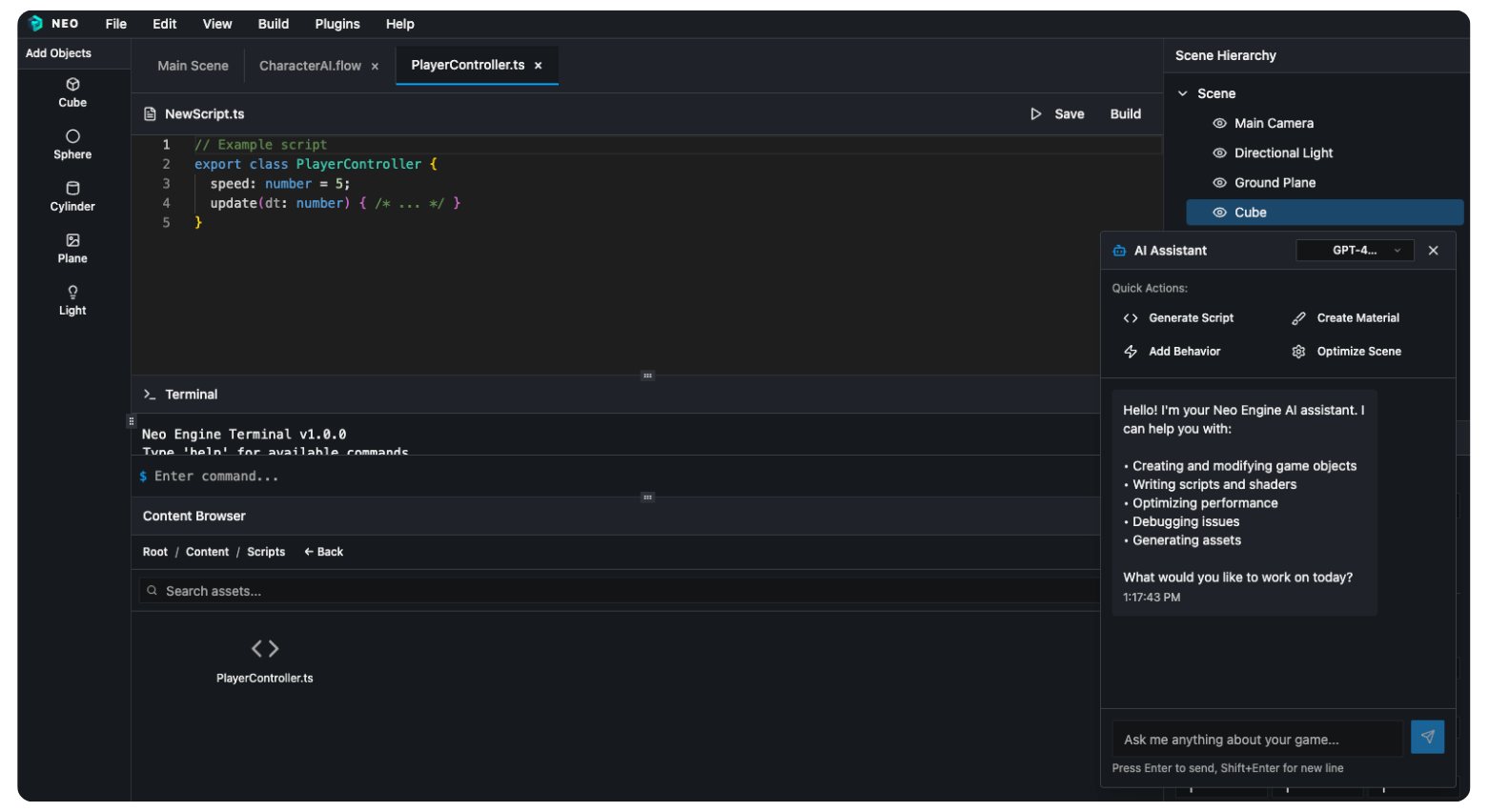This screenshot has width=1489, height=812.
Task: Open the View menu
Action: pos(217,24)
